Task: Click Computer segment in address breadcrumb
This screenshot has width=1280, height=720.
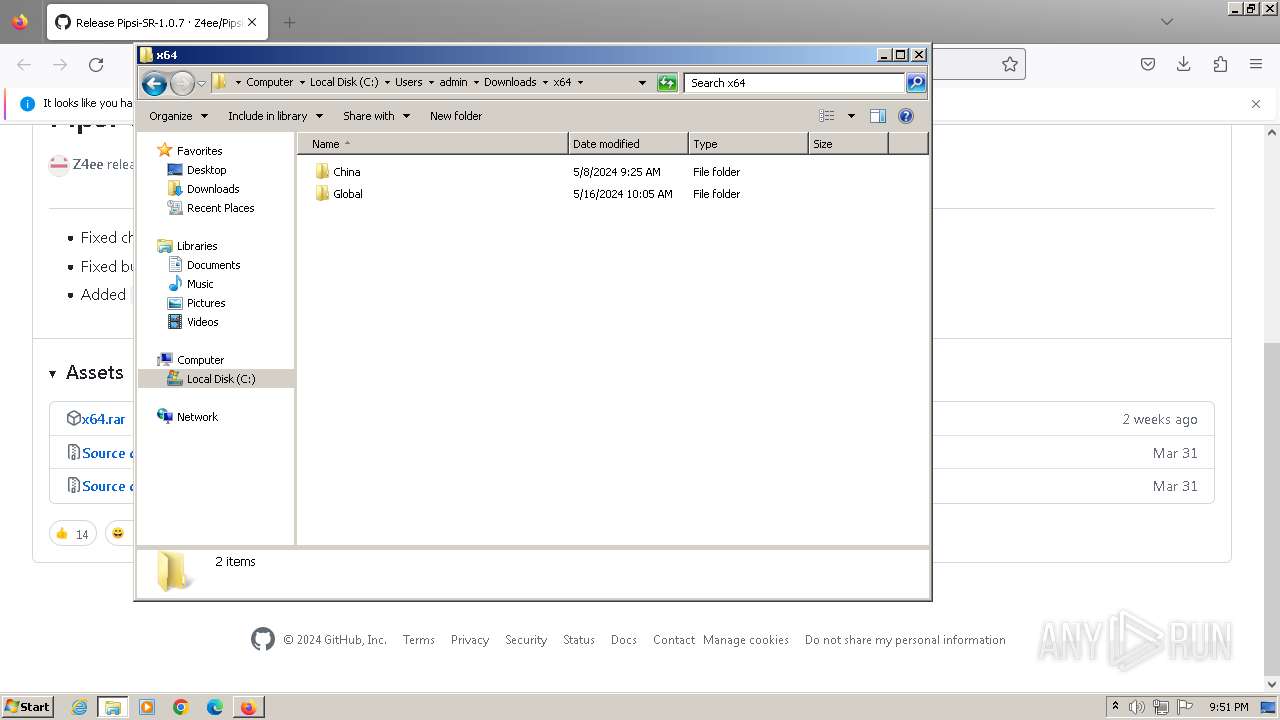Action: (x=270, y=82)
